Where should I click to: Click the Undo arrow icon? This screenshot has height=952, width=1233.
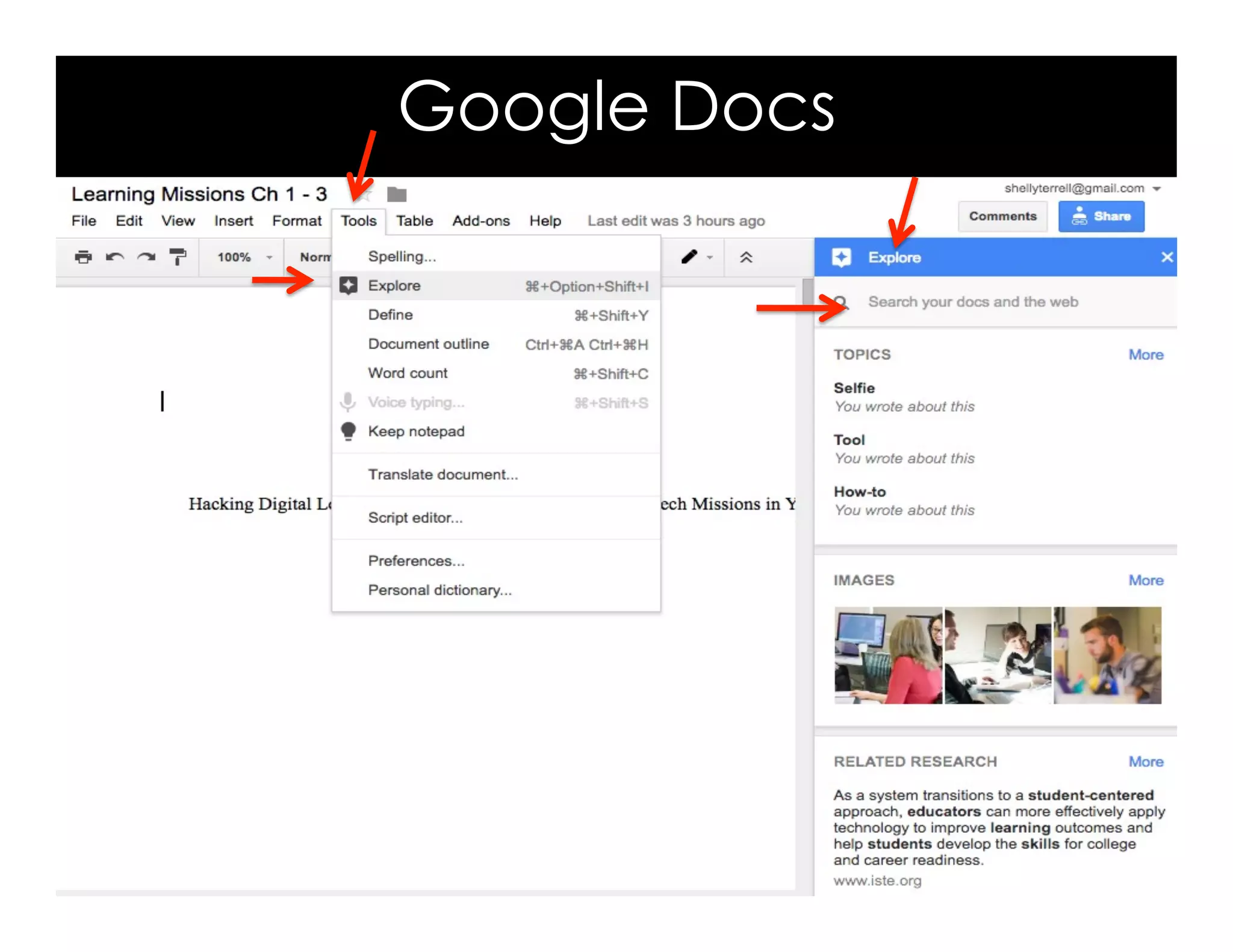coord(114,258)
